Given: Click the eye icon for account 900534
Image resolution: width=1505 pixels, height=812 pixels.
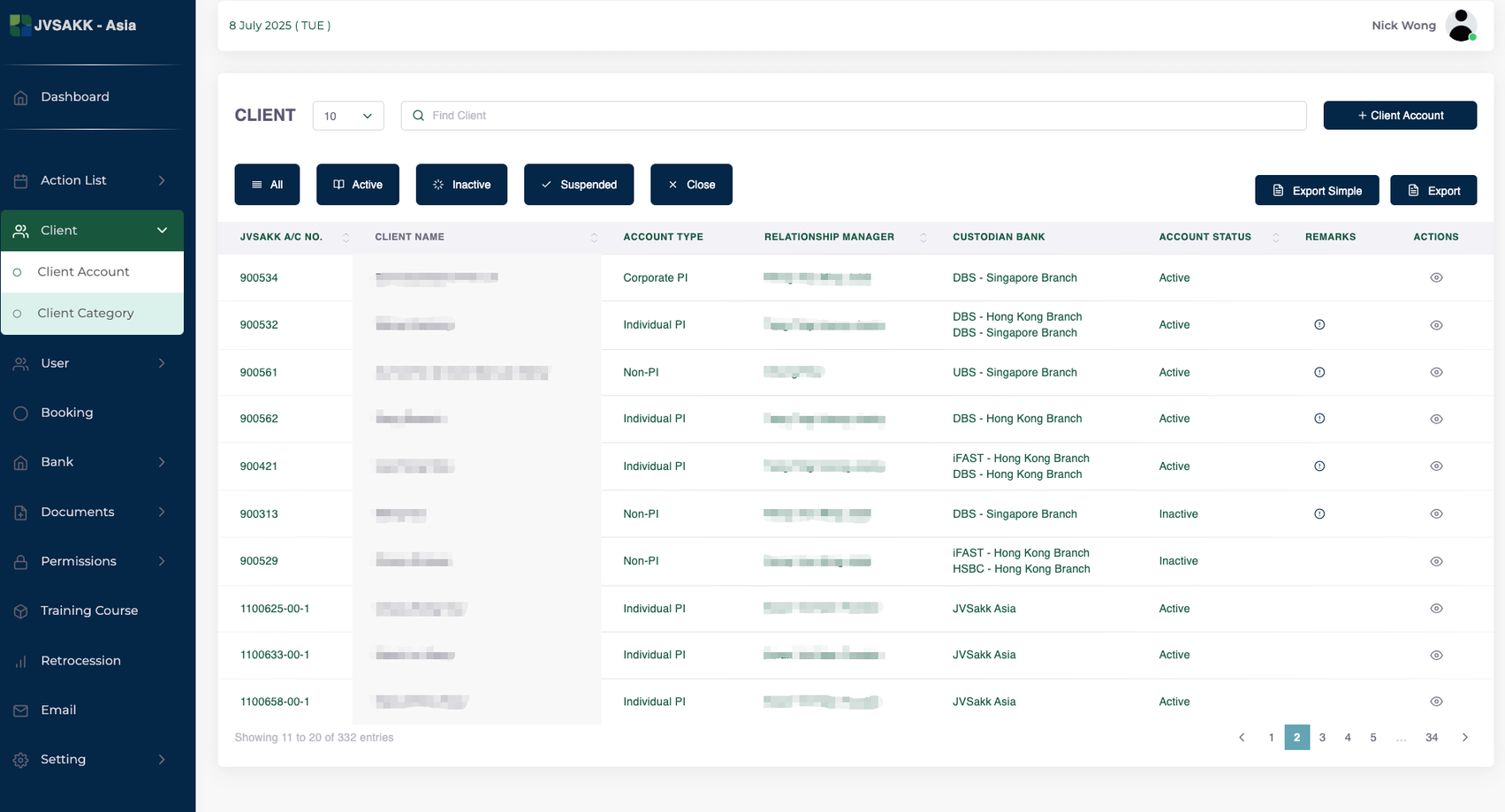Looking at the screenshot, I should click(x=1436, y=277).
